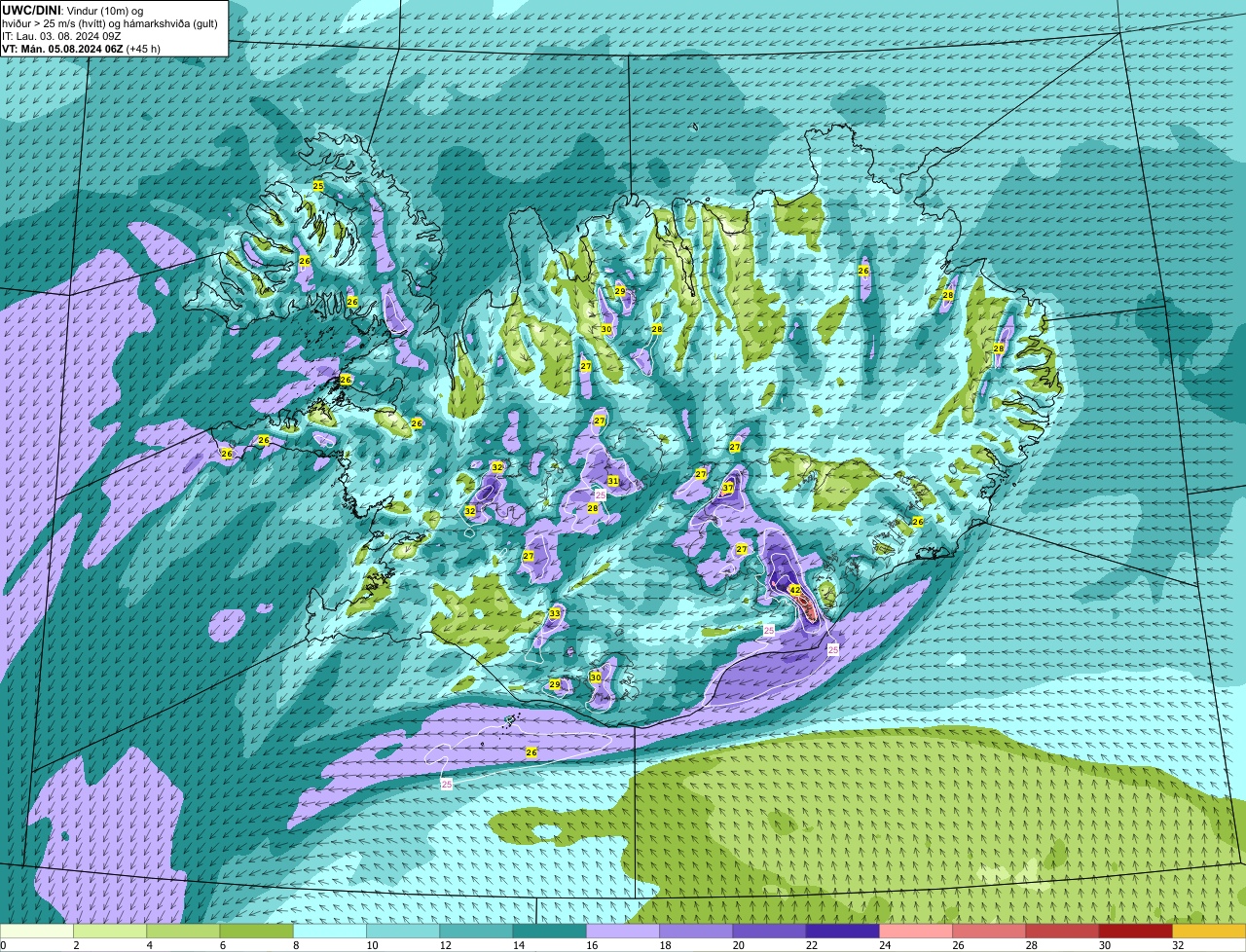Click the yellow 42 maximum gust label

point(794,590)
